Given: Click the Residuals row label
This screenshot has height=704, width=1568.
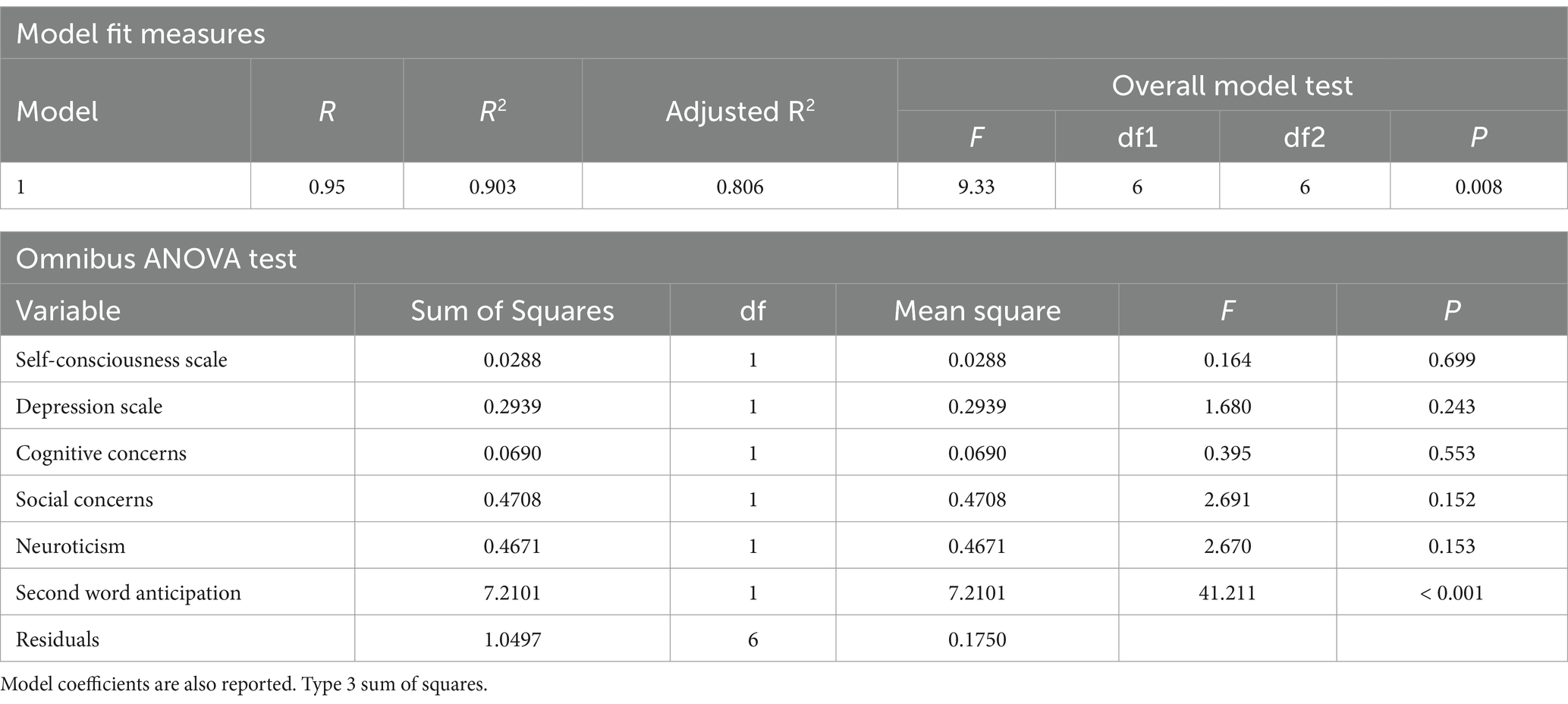Looking at the screenshot, I should 58,640.
